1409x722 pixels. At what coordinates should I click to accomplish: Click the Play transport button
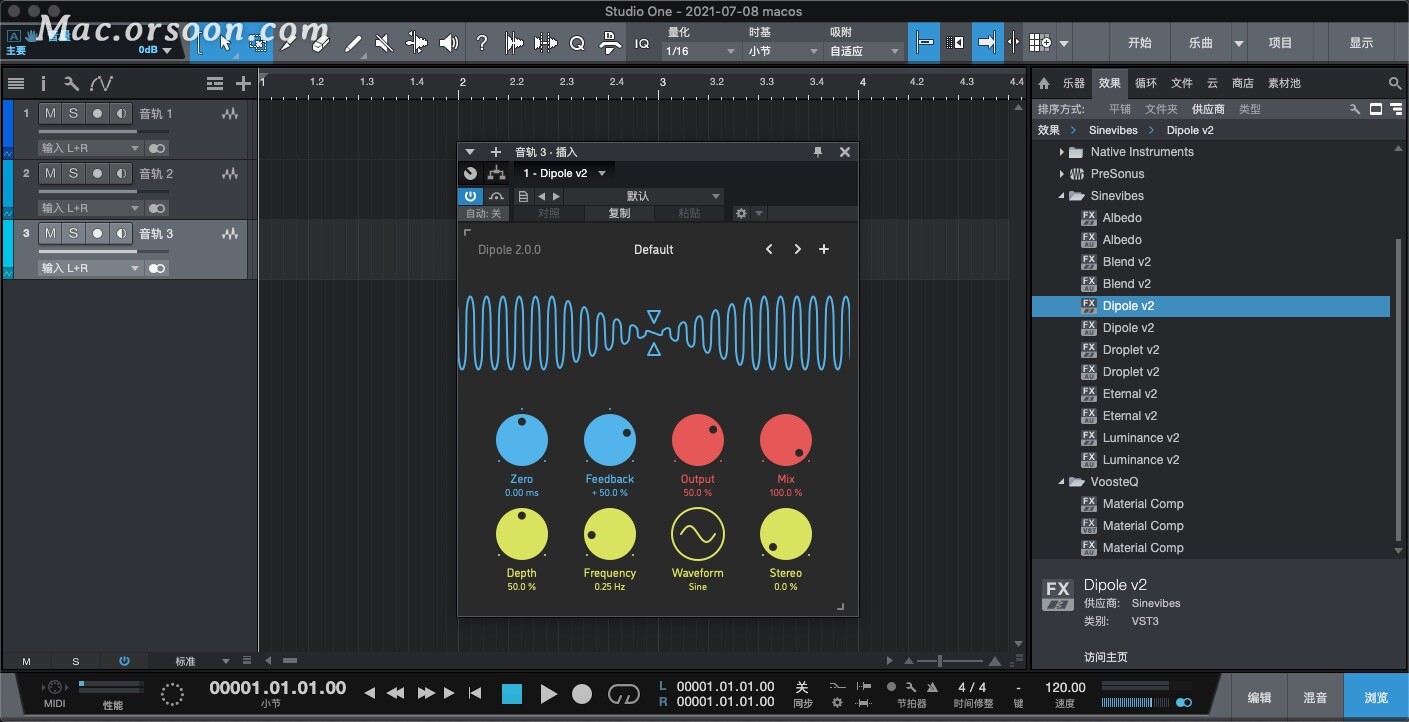pos(548,693)
